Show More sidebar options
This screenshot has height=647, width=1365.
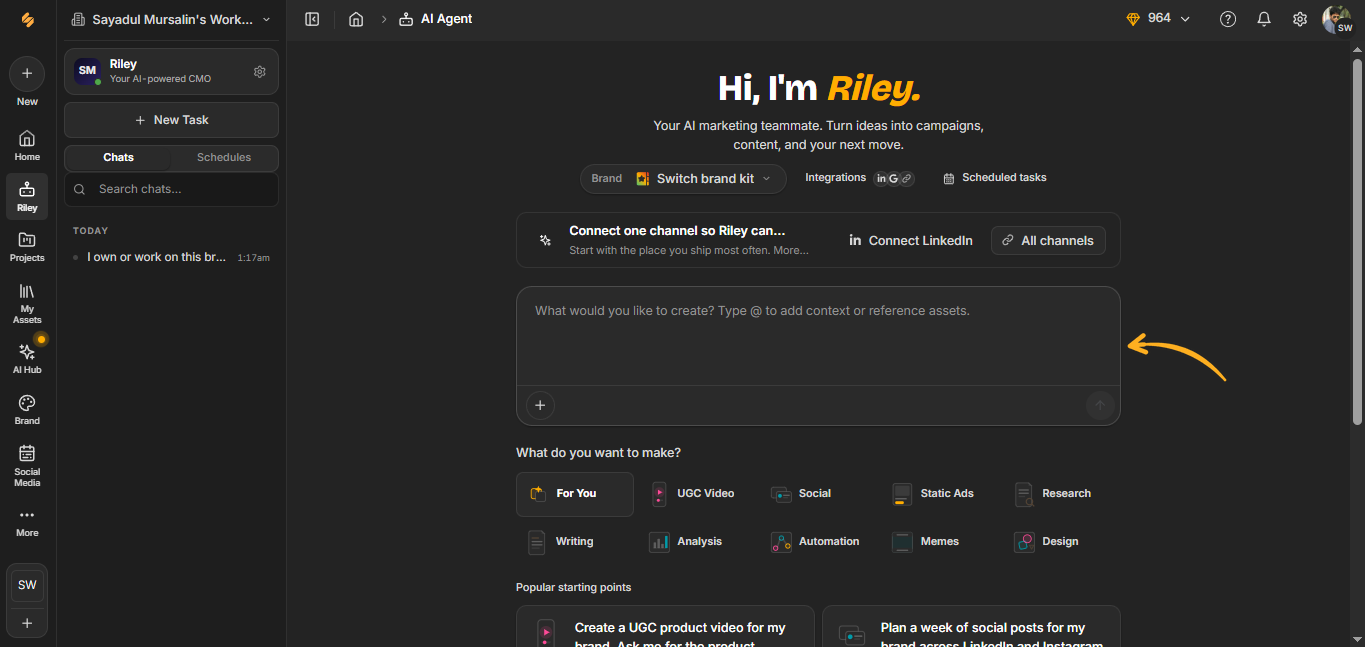click(27, 522)
